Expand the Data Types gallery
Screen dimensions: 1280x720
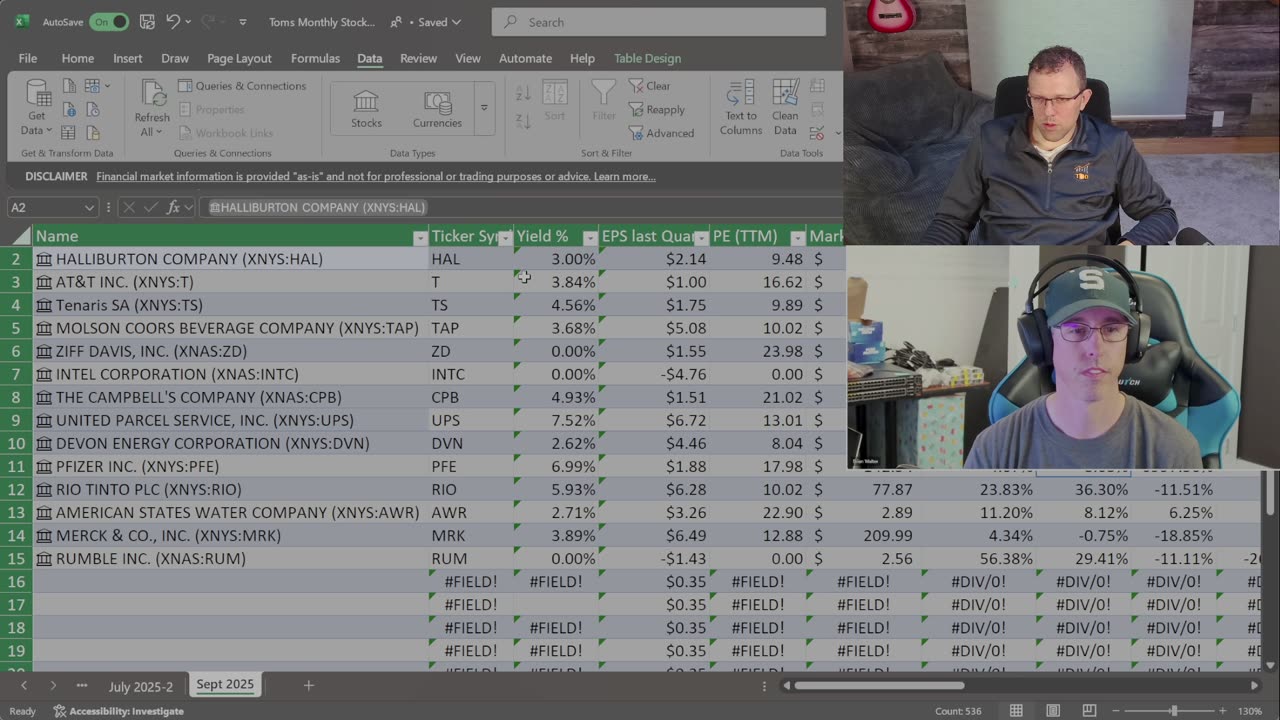(x=483, y=108)
